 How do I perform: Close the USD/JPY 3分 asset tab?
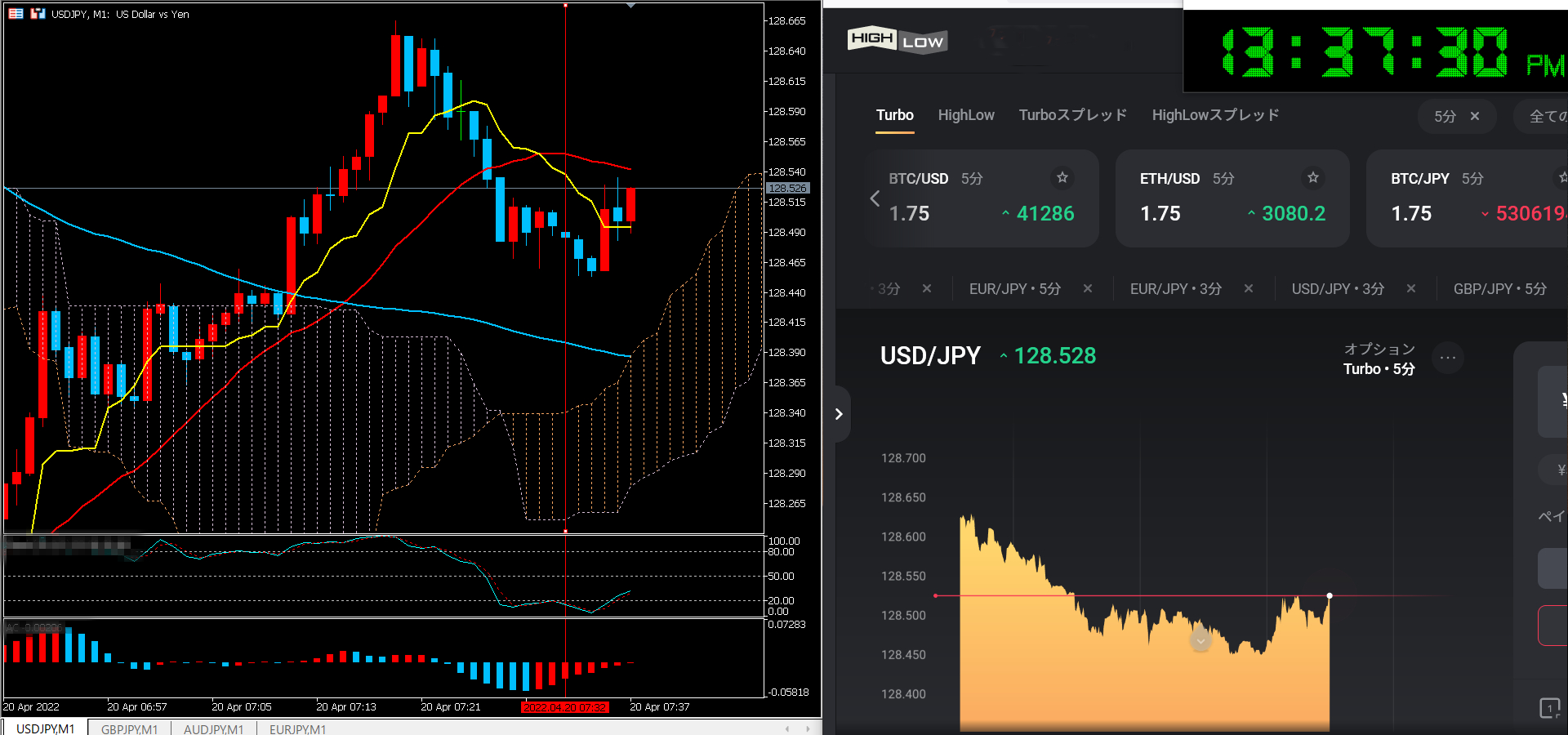click(1410, 288)
